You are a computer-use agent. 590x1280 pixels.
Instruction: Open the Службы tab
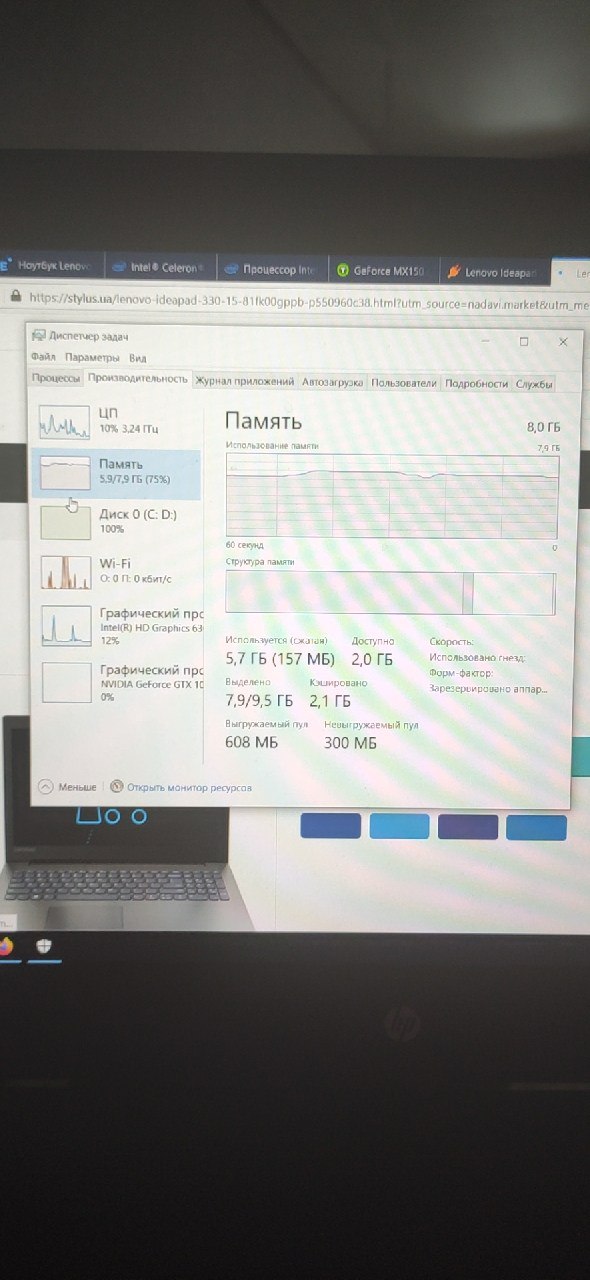(x=533, y=384)
